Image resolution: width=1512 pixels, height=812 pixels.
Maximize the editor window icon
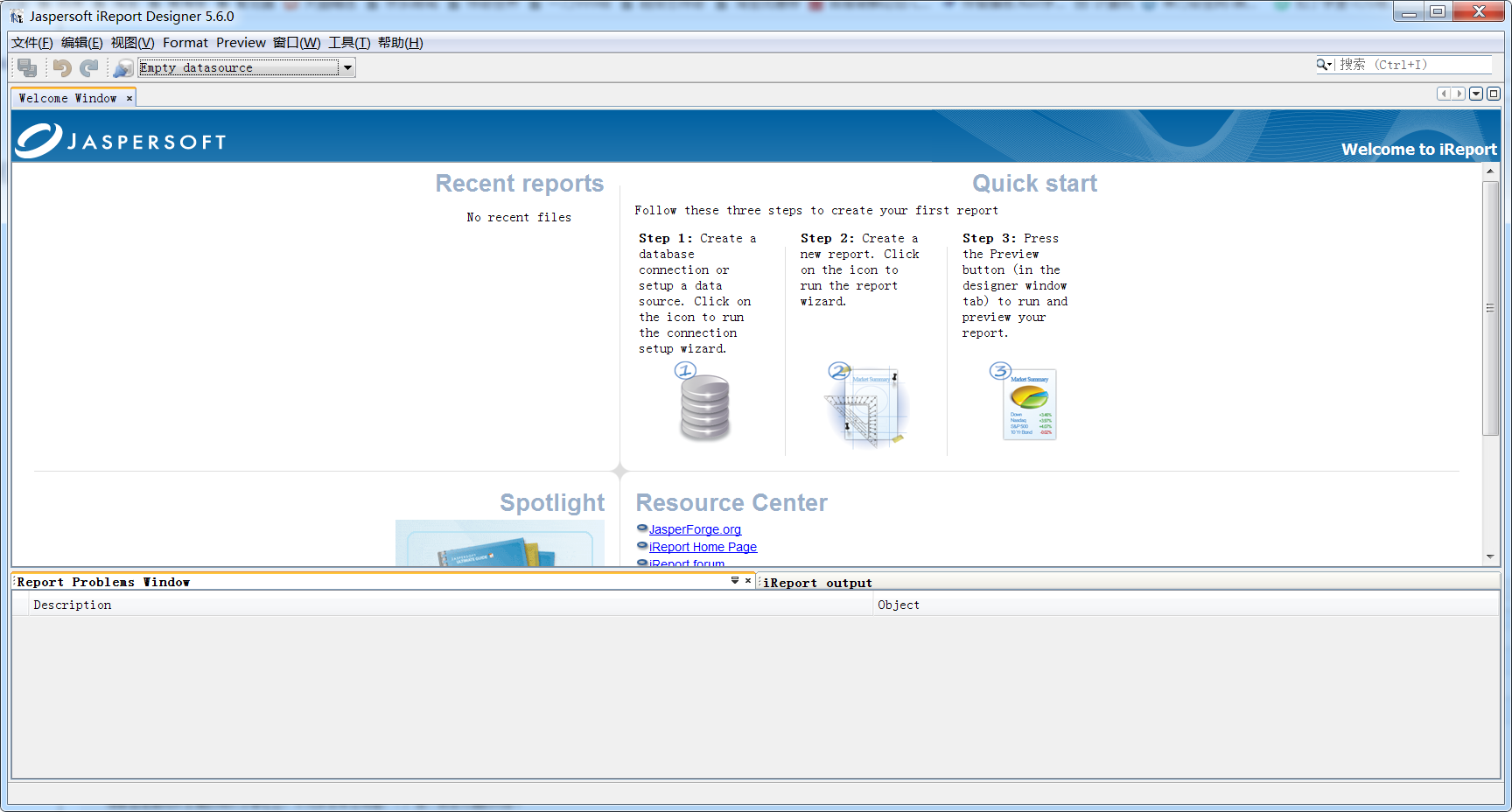1494,94
